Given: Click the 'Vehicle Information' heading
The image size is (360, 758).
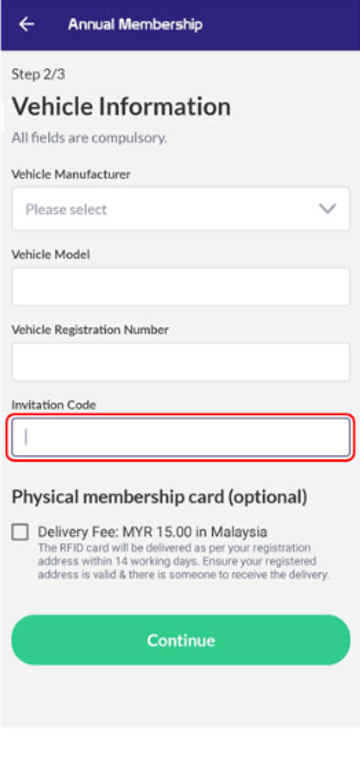Looking at the screenshot, I should 121,106.
